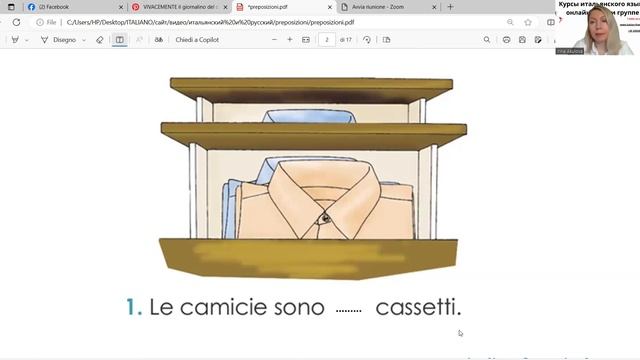
Task: Zoom in the PDF
Action: pos(290,40)
